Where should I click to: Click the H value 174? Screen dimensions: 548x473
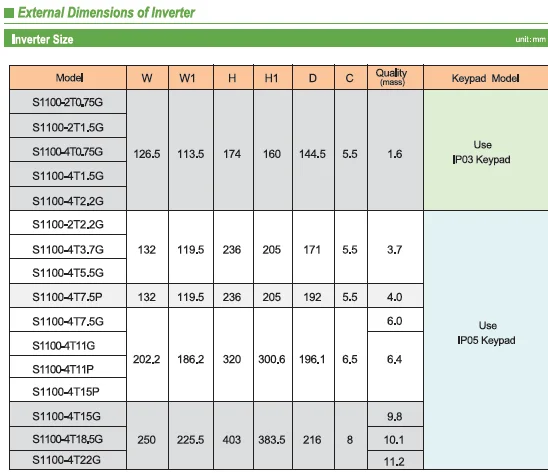tap(232, 154)
